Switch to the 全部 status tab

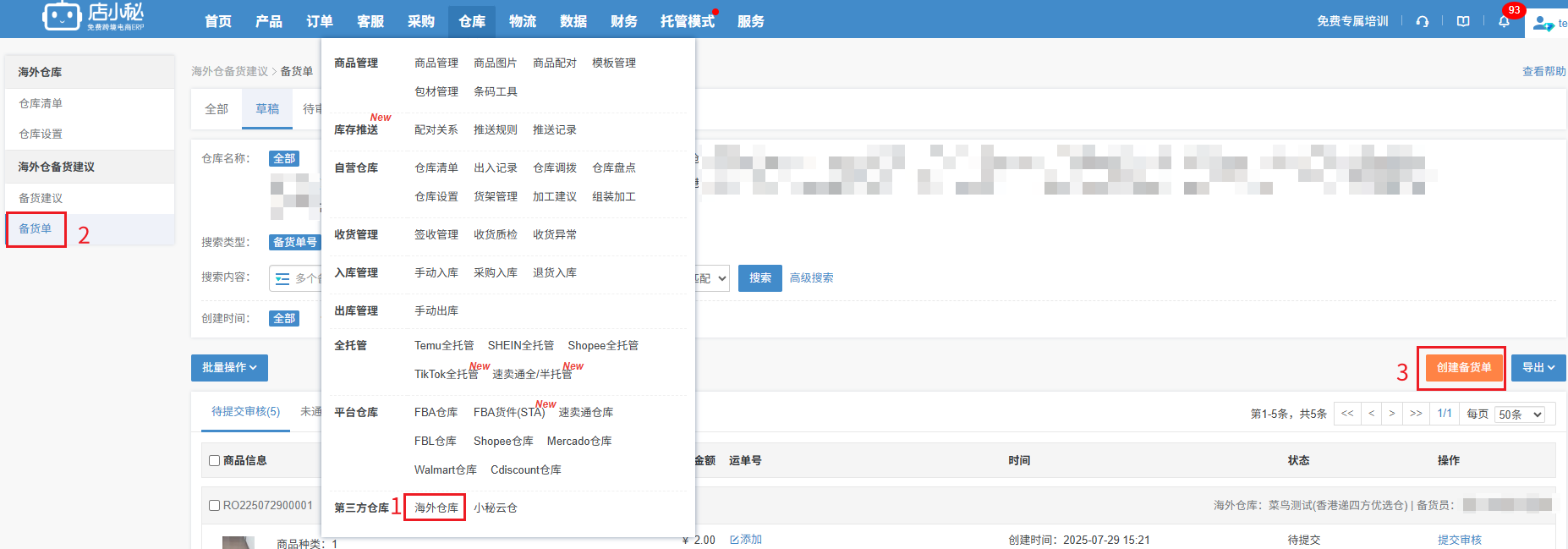[217, 109]
